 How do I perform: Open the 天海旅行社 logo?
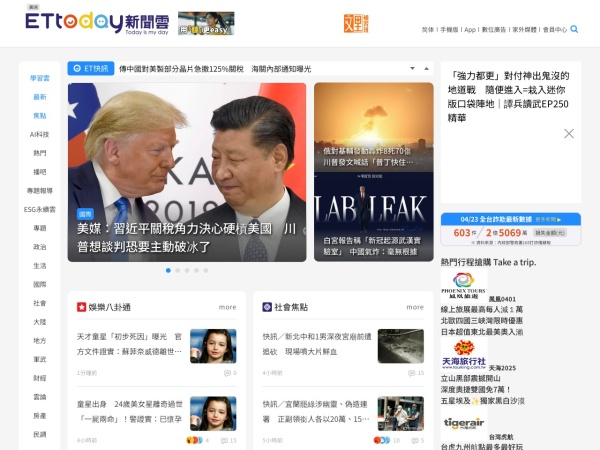click(x=463, y=355)
